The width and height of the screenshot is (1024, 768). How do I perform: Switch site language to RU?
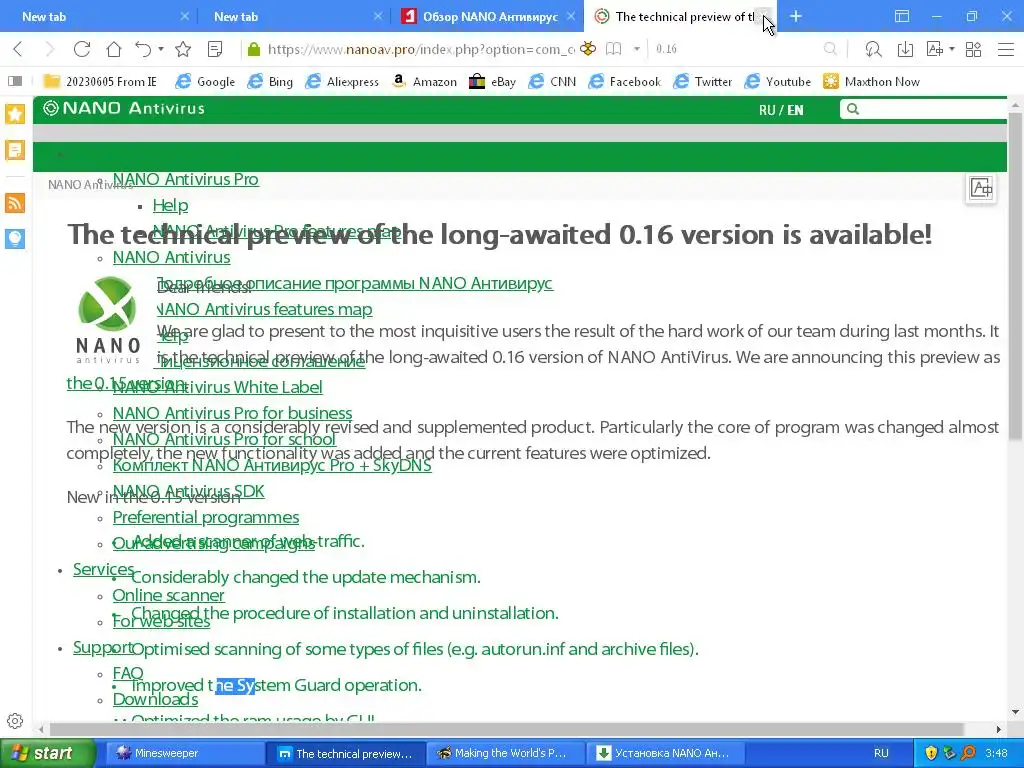coord(767,110)
